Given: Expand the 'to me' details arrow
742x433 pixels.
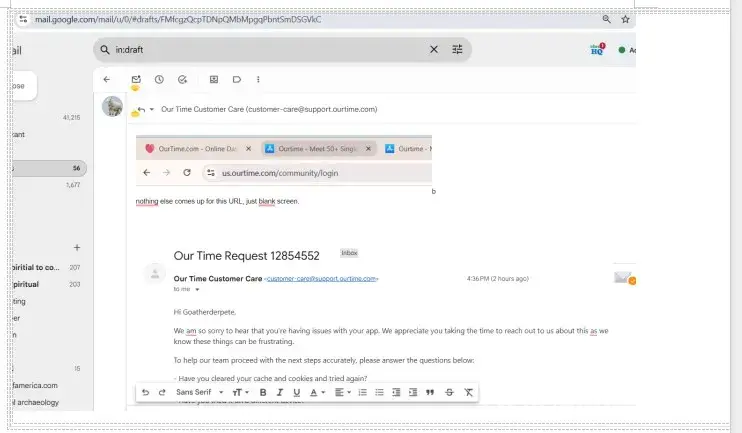Looking at the screenshot, I should click(197, 290).
